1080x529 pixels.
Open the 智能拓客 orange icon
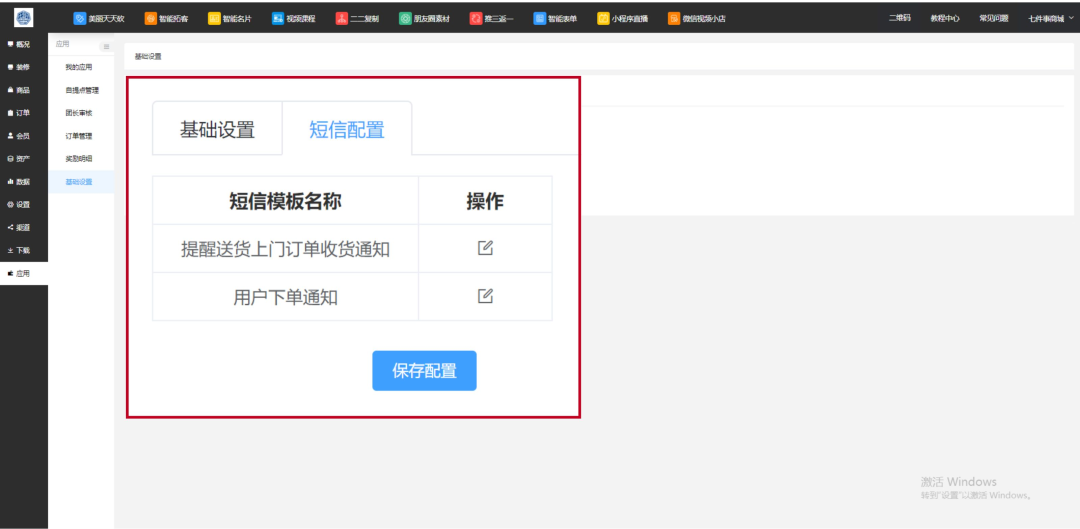click(x=150, y=19)
